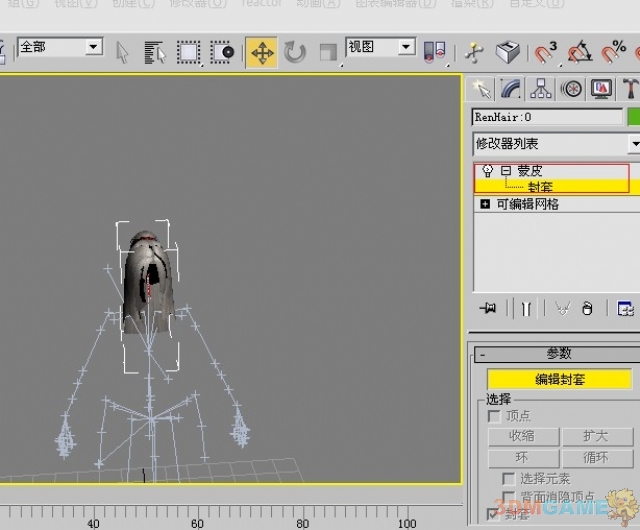Choose the rectangular selection region tool
The height and width of the screenshot is (530, 640).
tap(187, 52)
